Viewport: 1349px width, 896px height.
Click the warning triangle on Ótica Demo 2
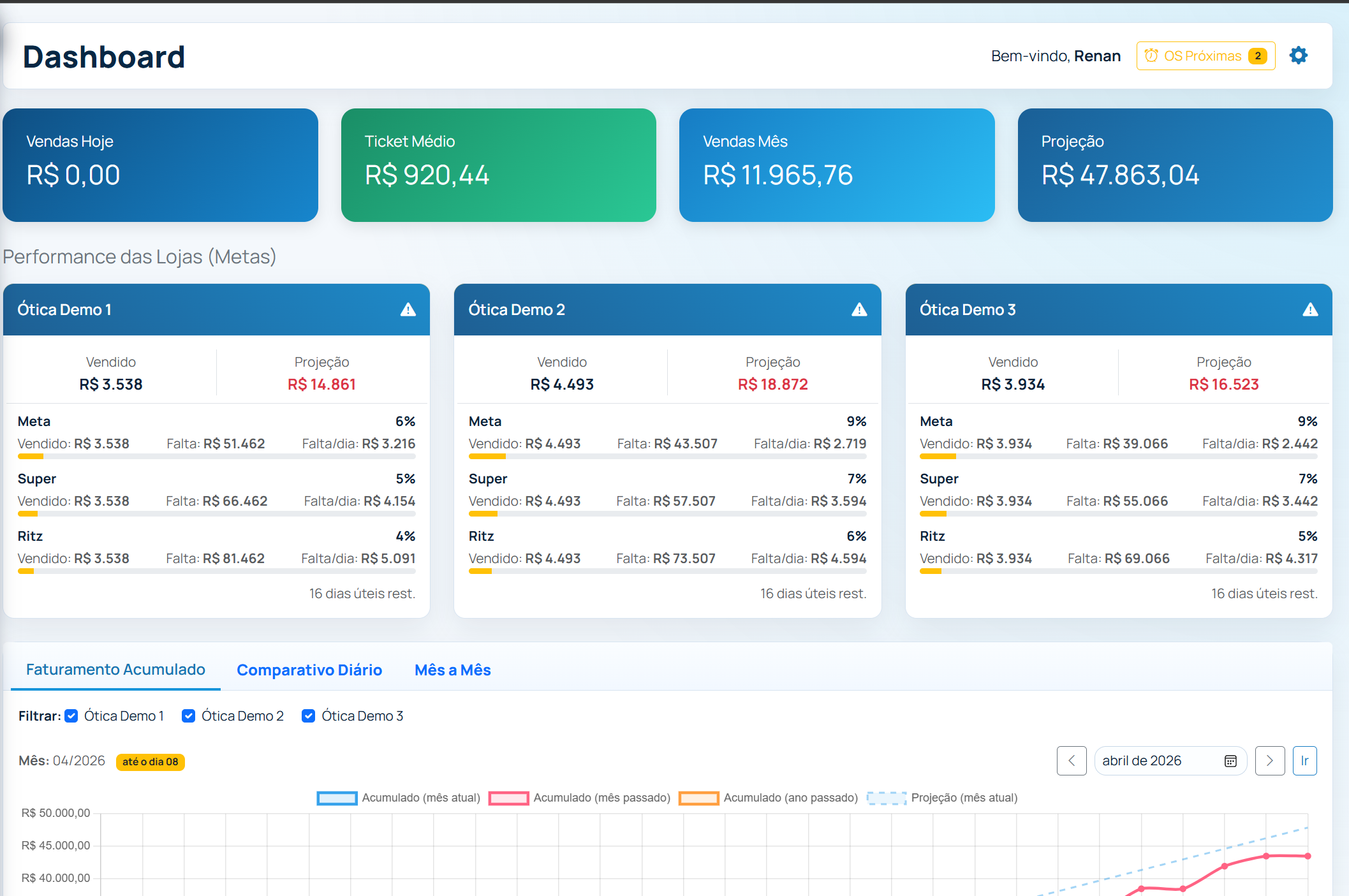pyautogui.click(x=860, y=309)
